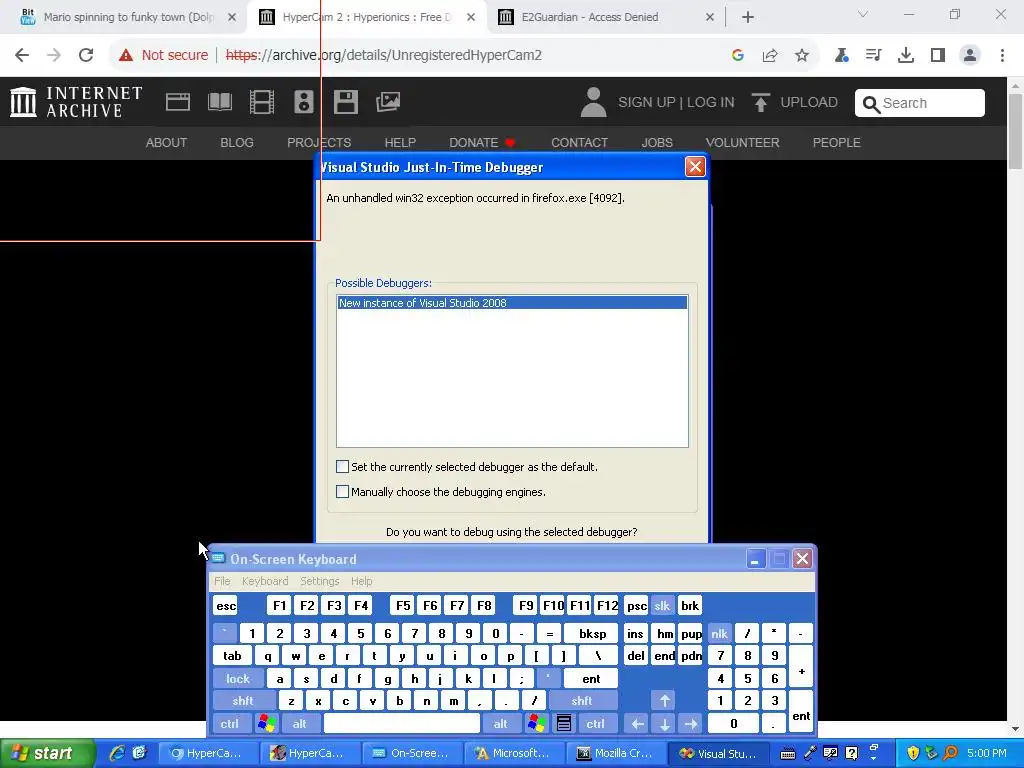The image size is (1024, 768).
Task: Open Settings menu in On-Screen Keyboard
Action: tap(319, 581)
